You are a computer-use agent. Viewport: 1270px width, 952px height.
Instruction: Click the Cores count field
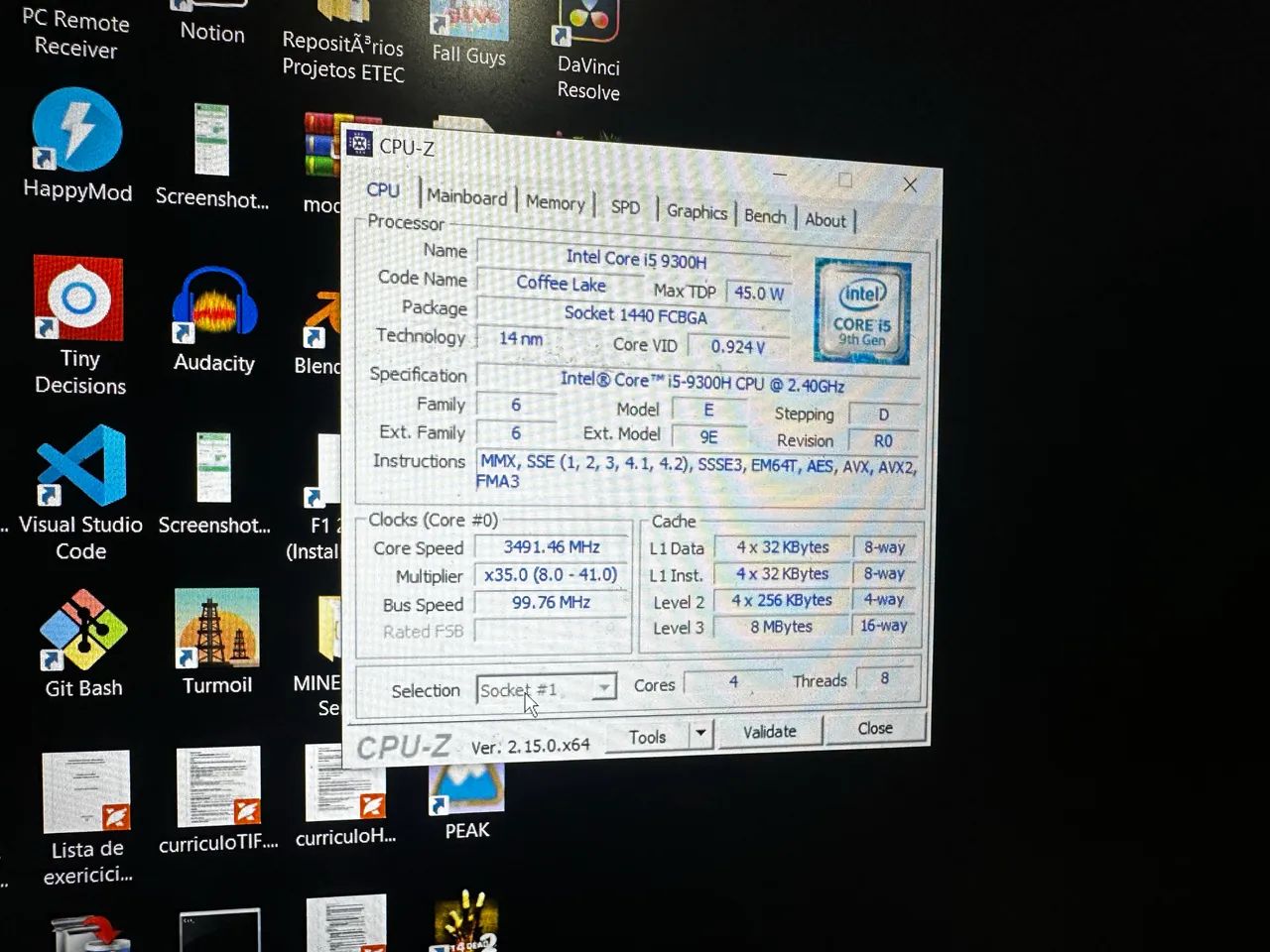coord(733,681)
